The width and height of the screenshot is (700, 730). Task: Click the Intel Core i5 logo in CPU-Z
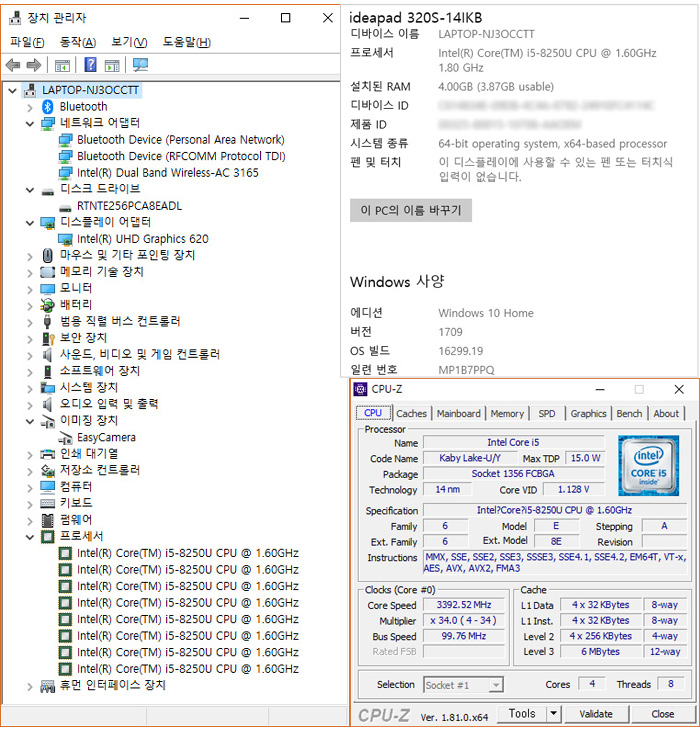(x=648, y=465)
